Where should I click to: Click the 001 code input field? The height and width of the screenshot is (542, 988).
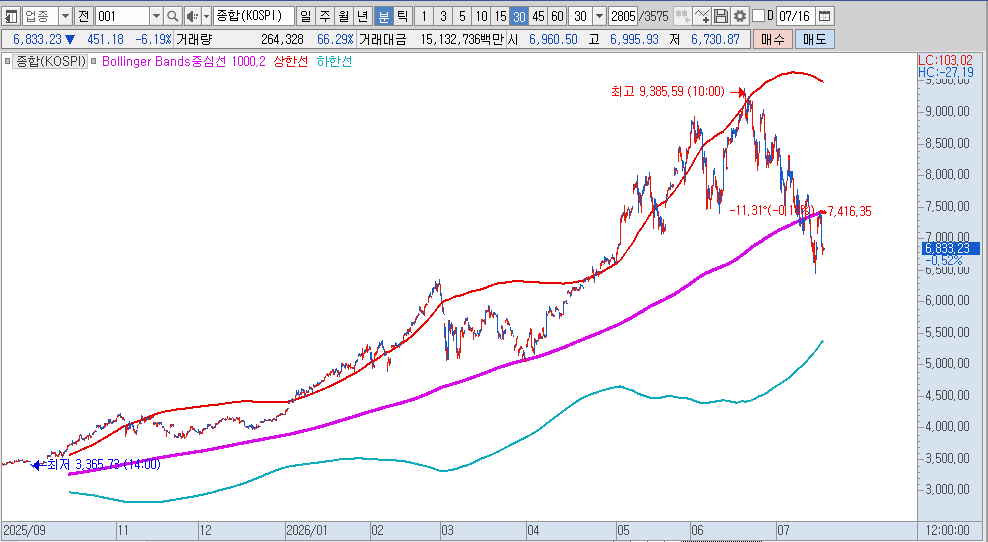pyautogui.click(x=122, y=16)
